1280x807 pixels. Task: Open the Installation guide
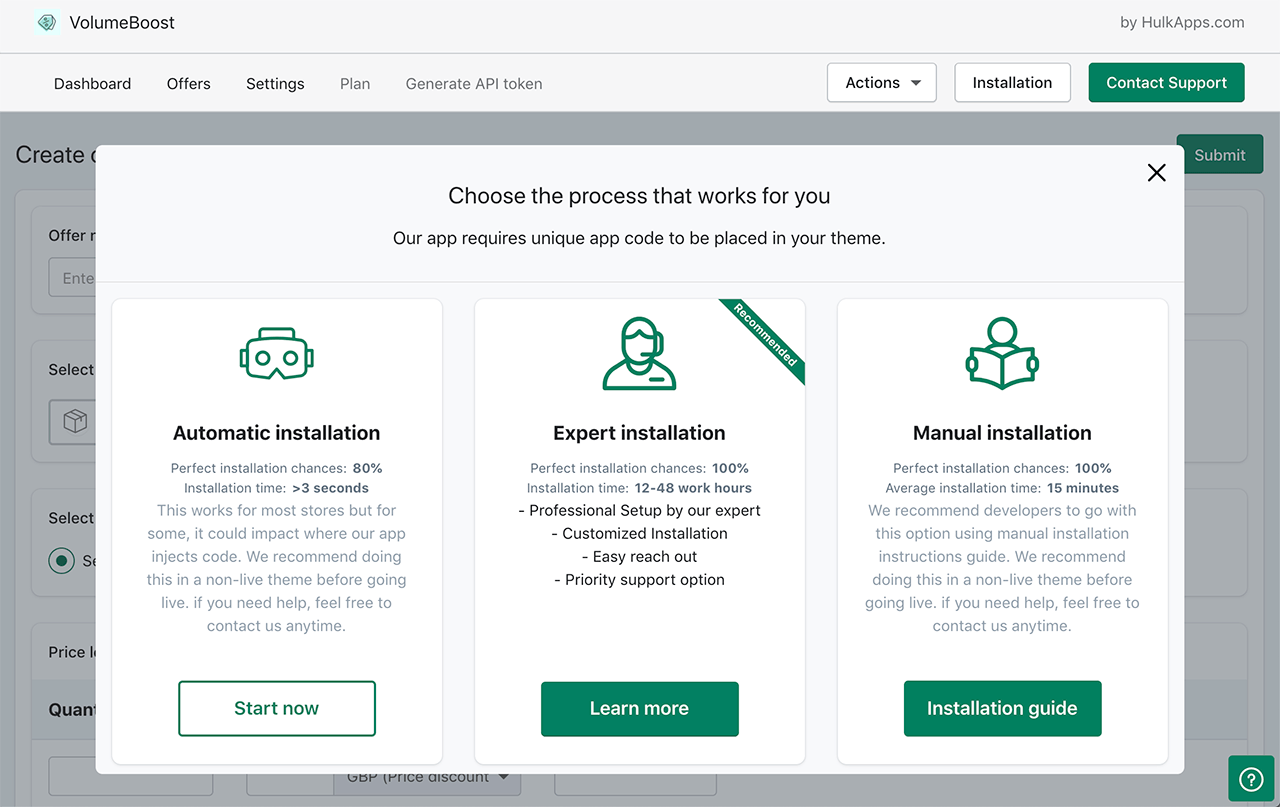click(x=1002, y=709)
